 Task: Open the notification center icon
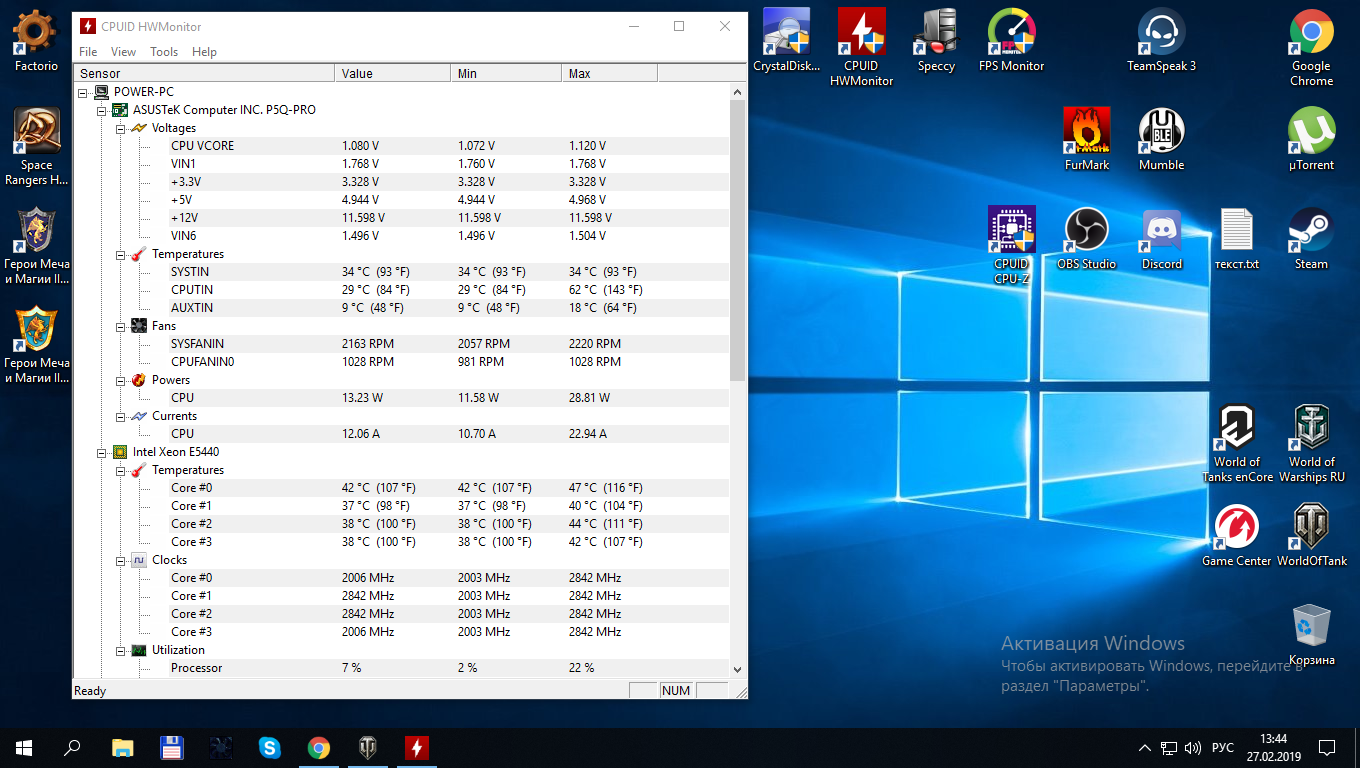click(x=1327, y=747)
